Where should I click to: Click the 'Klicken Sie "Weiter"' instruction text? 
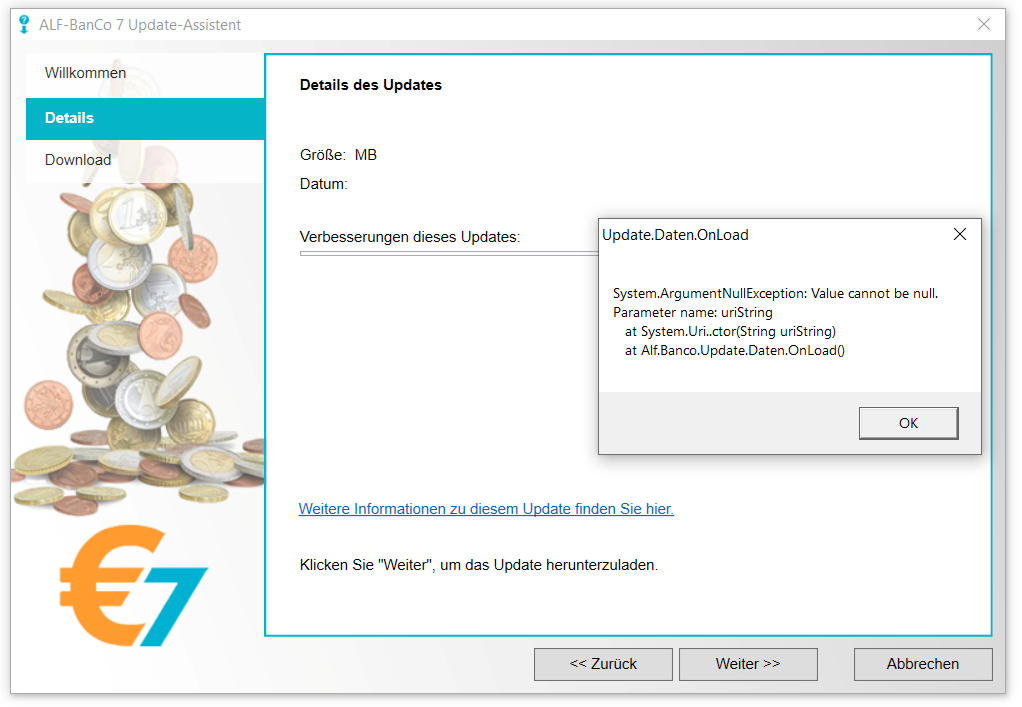[479, 565]
